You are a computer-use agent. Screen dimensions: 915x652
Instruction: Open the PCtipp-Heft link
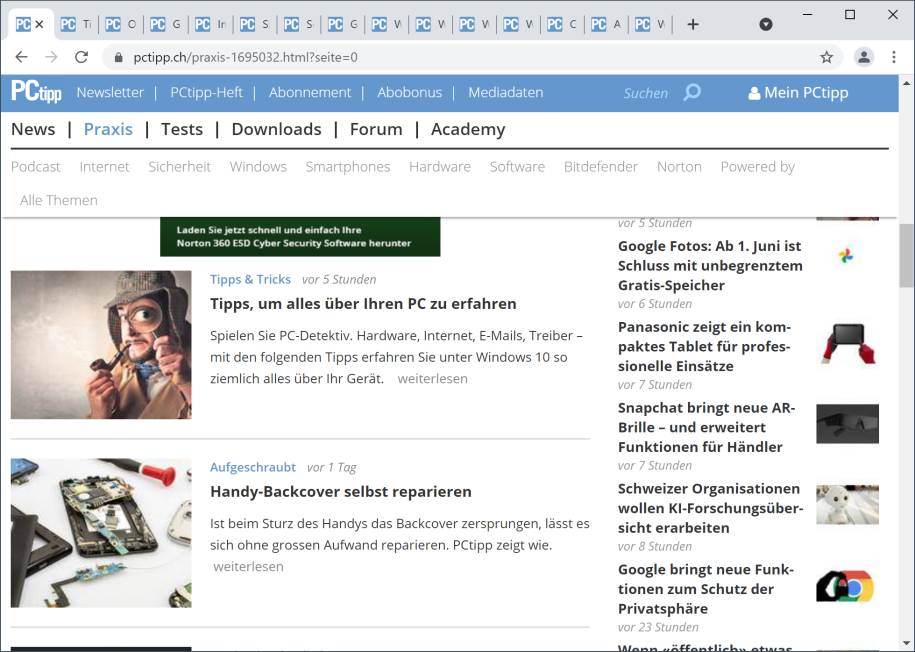coord(207,92)
